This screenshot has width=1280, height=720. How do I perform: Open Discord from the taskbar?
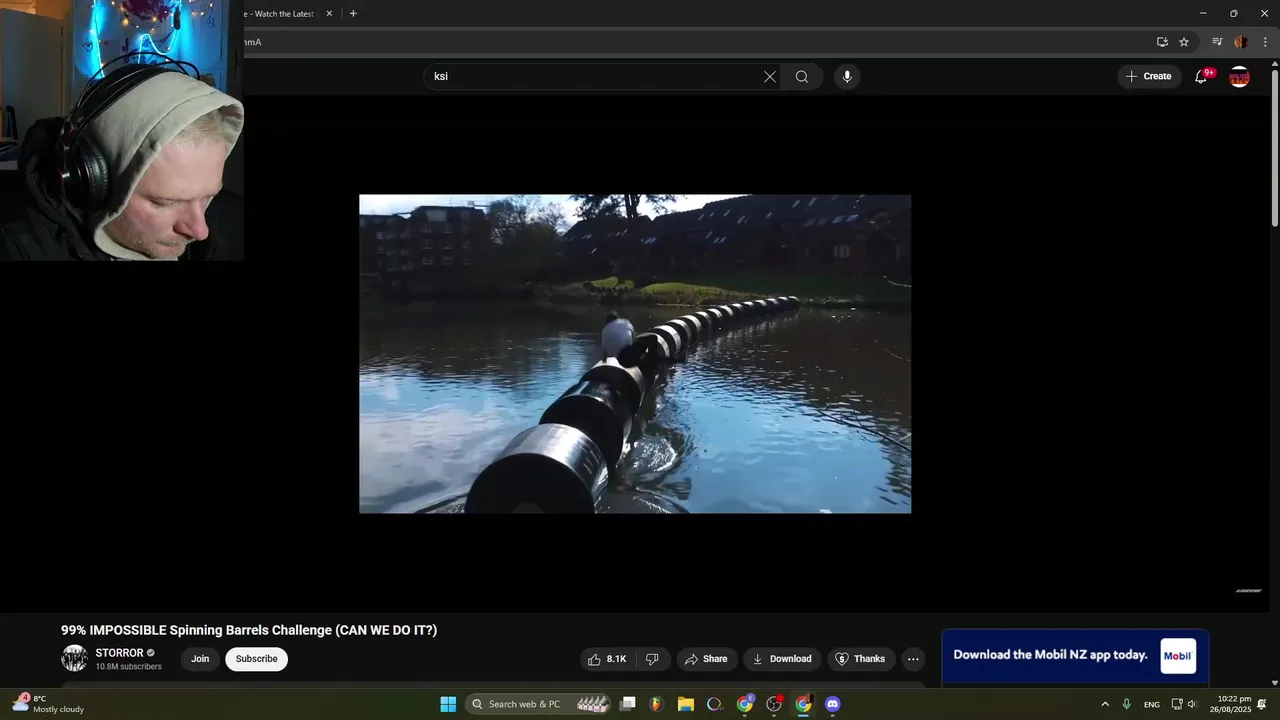(832, 704)
